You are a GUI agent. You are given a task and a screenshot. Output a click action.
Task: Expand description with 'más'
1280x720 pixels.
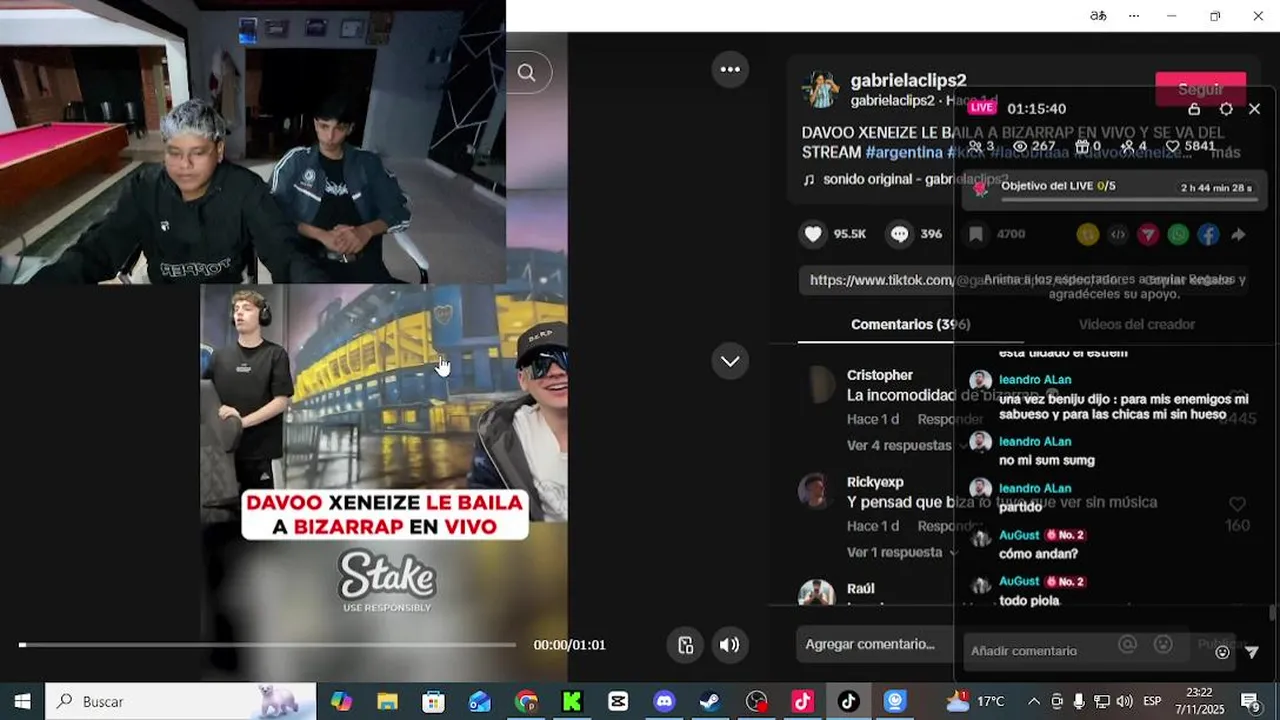[x=1225, y=152]
